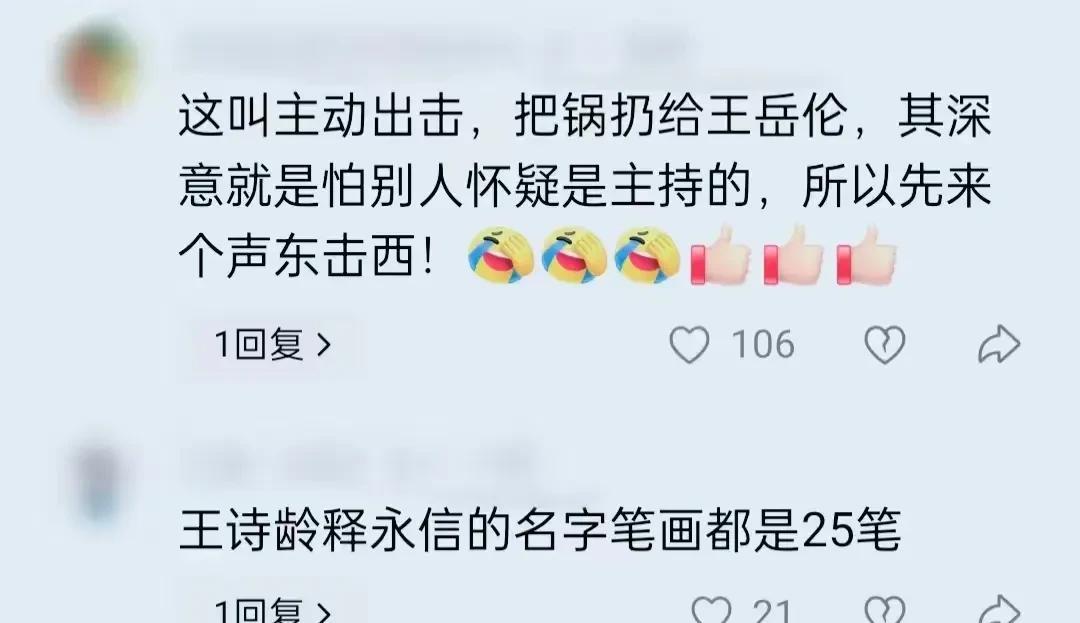Open first commenter's round avatar

coord(98,67)
